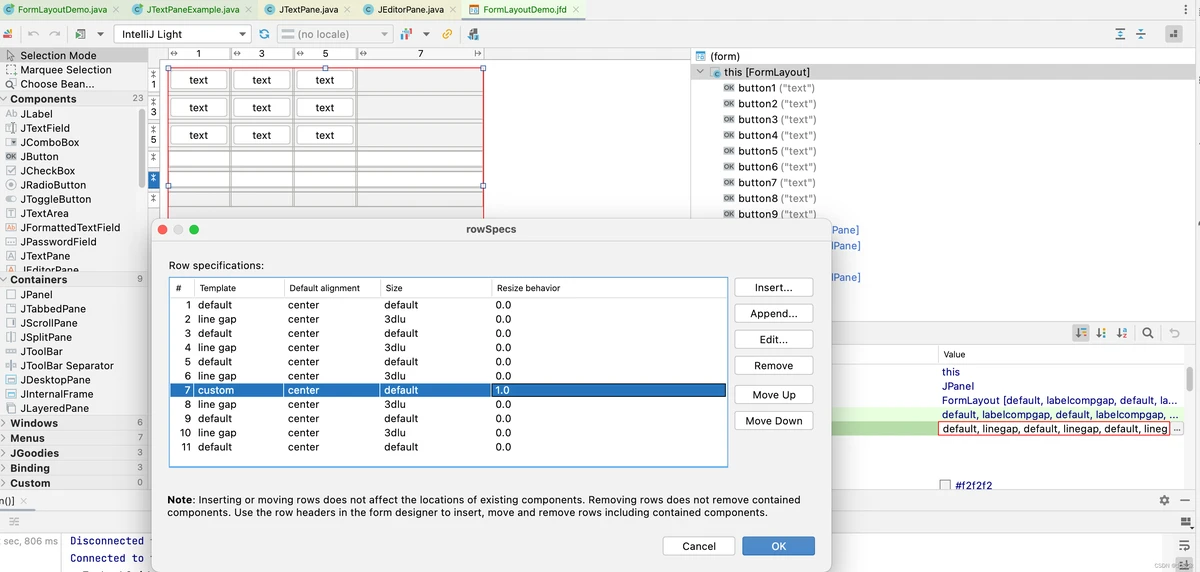Click the ellipsis button beside rowSpecs value

coord(1177,429)
